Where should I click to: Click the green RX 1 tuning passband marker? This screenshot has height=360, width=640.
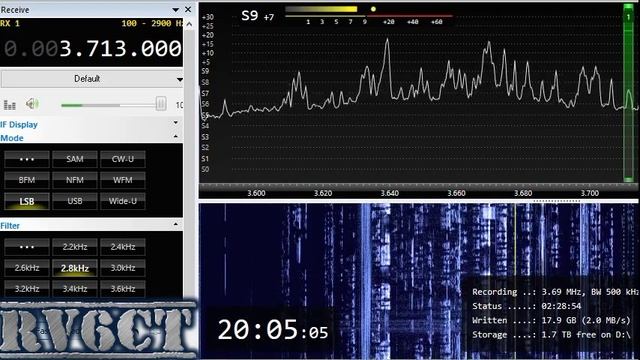pos(628,93)
